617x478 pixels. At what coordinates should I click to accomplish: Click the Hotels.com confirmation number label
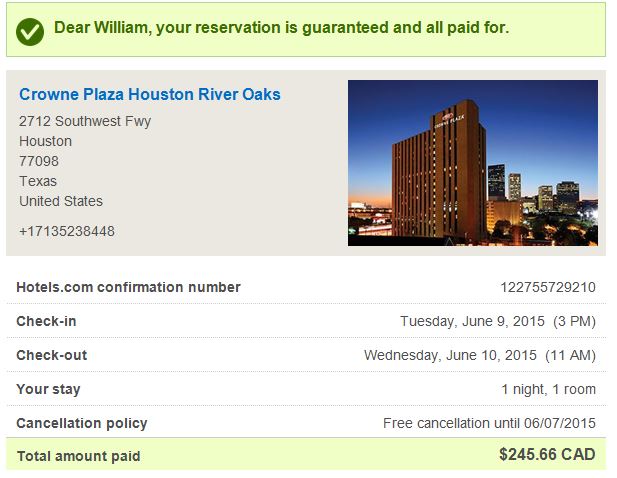pos(128,287)
